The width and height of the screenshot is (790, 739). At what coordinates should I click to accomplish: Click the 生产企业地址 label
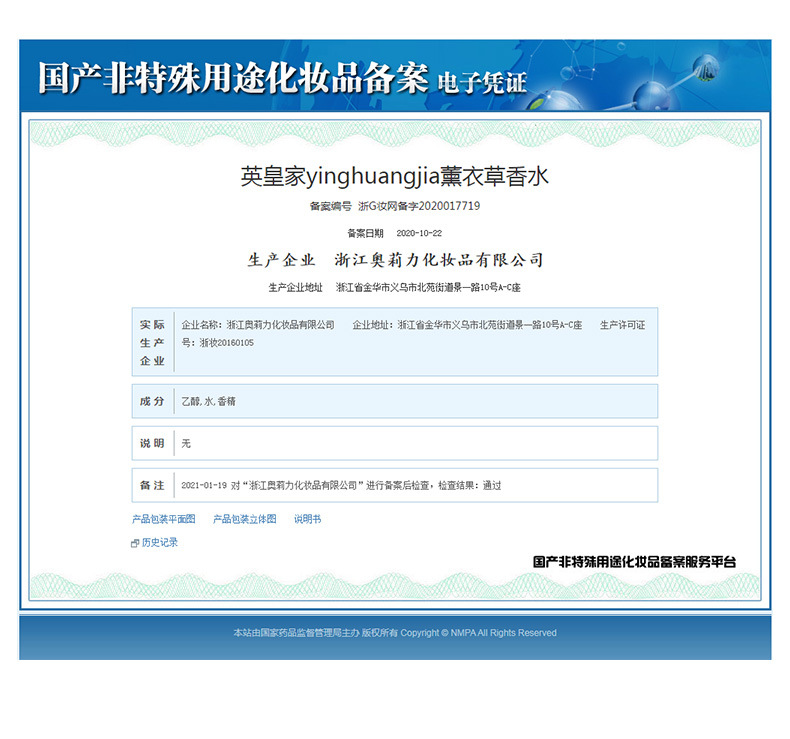tap(295, 288)
